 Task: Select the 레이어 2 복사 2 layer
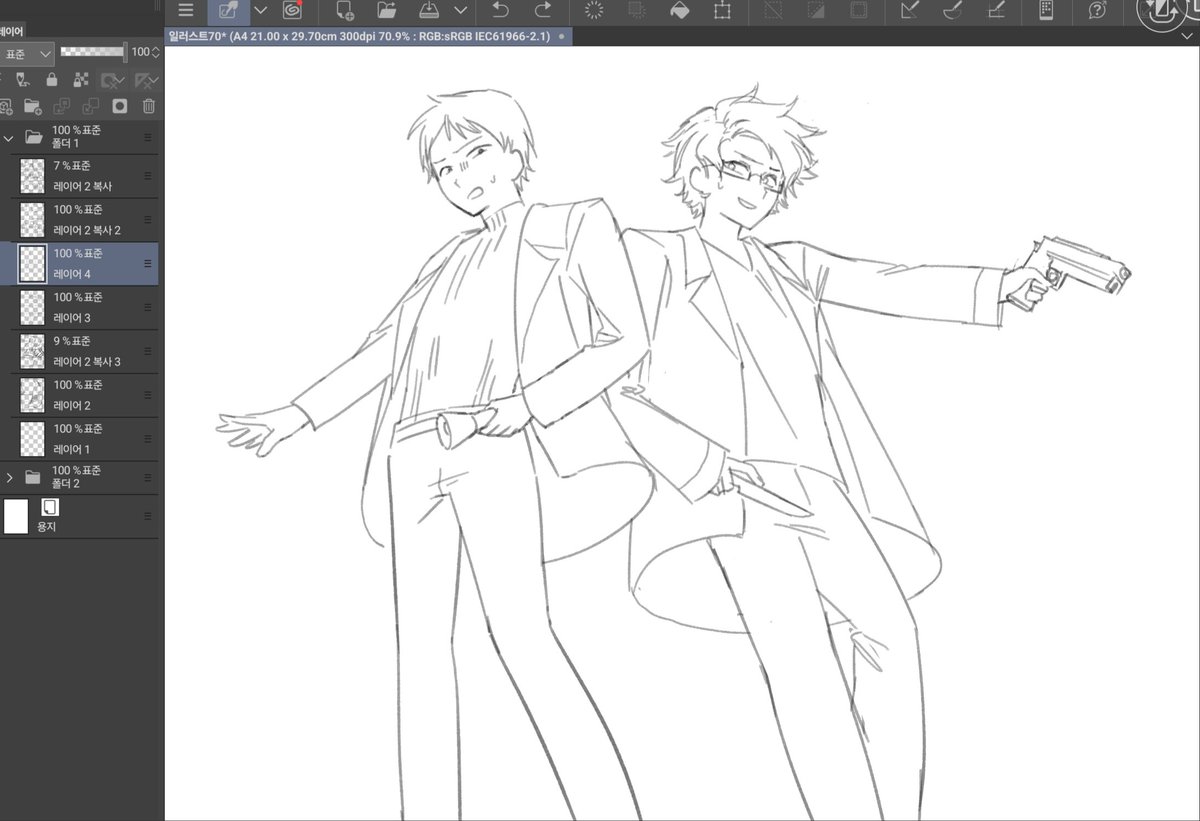79,221
